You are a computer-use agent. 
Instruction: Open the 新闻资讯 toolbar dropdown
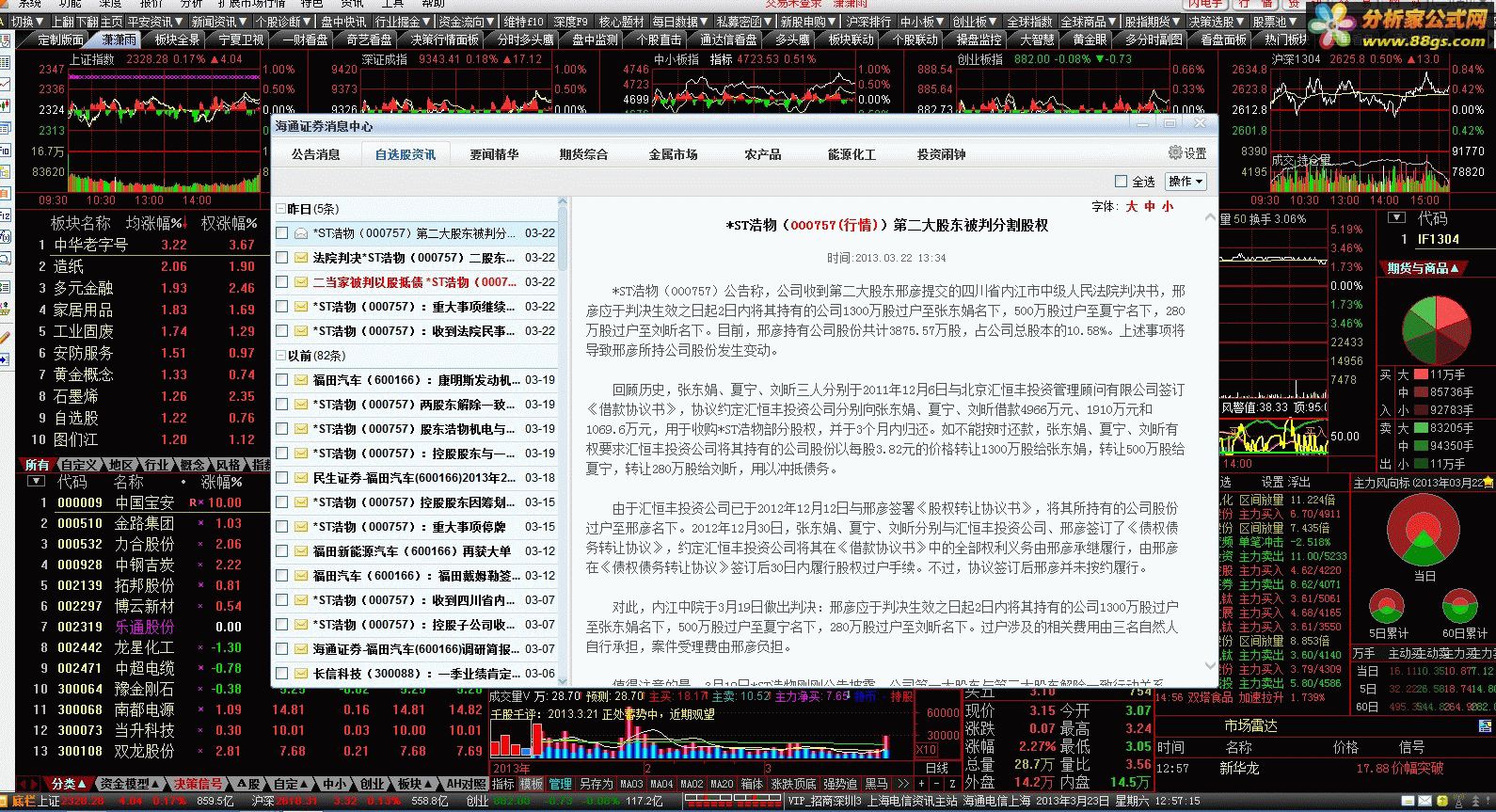coord(220,22)
